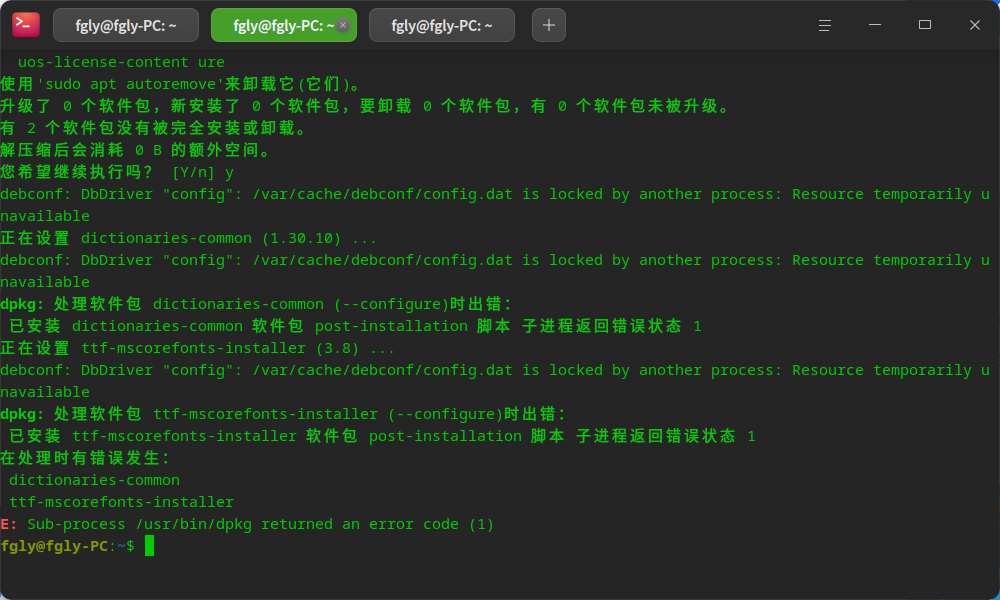Click the '在处理时有错误发生:' line

pos(85,458)
